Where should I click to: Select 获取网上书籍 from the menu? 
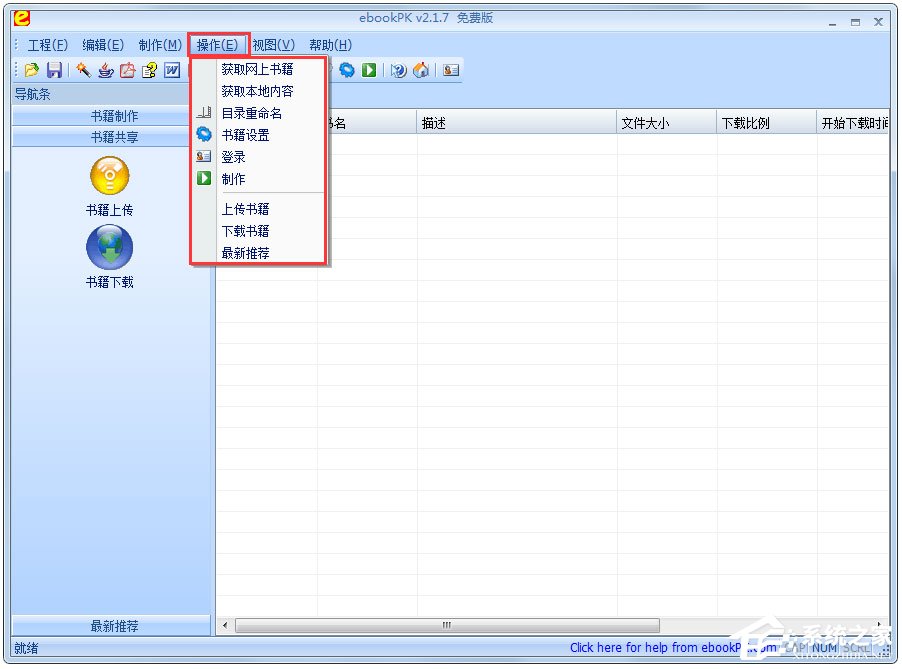click(x=258, y=70)
